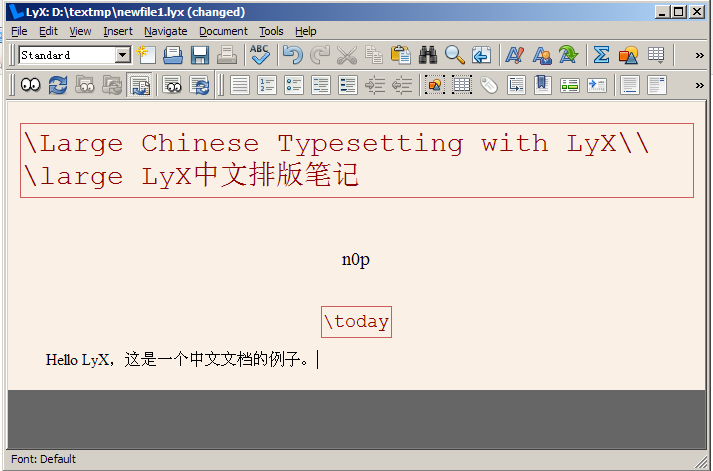Click the scissors cut icon
This screenshot has height=471, width=713.
pyautogui.click(x=347, y=55)
